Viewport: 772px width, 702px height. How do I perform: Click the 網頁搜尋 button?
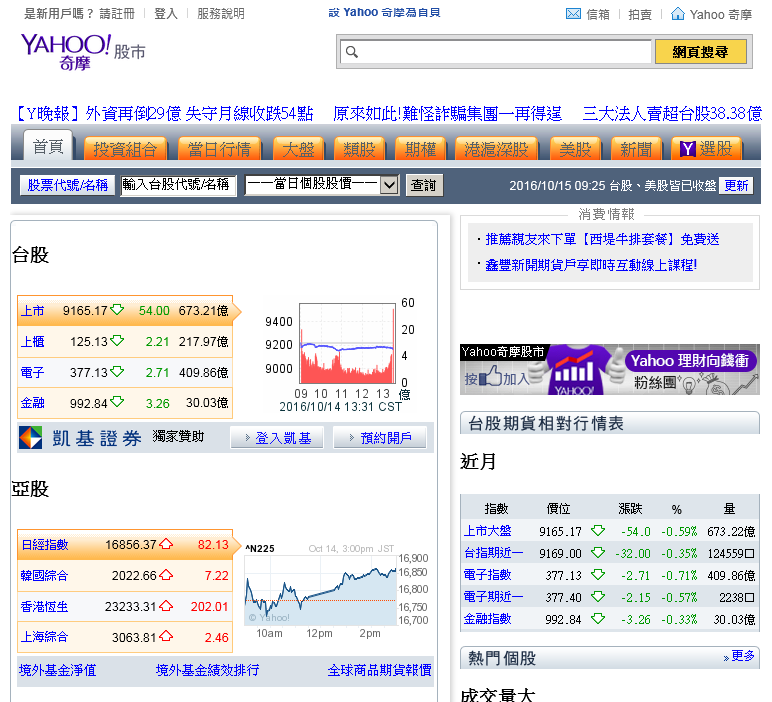click(700, 52)
